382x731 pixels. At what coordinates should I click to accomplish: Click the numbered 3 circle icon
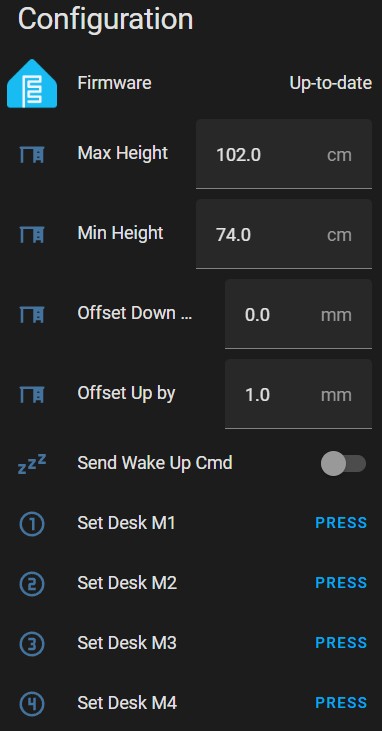tap(32, 643)
